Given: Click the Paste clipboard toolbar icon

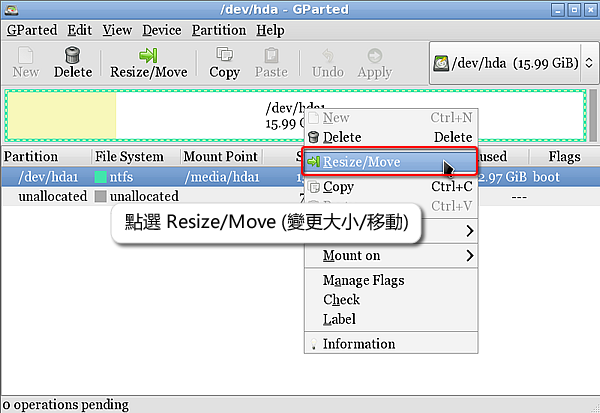Looking at the screenshot, I should (271, 56).
